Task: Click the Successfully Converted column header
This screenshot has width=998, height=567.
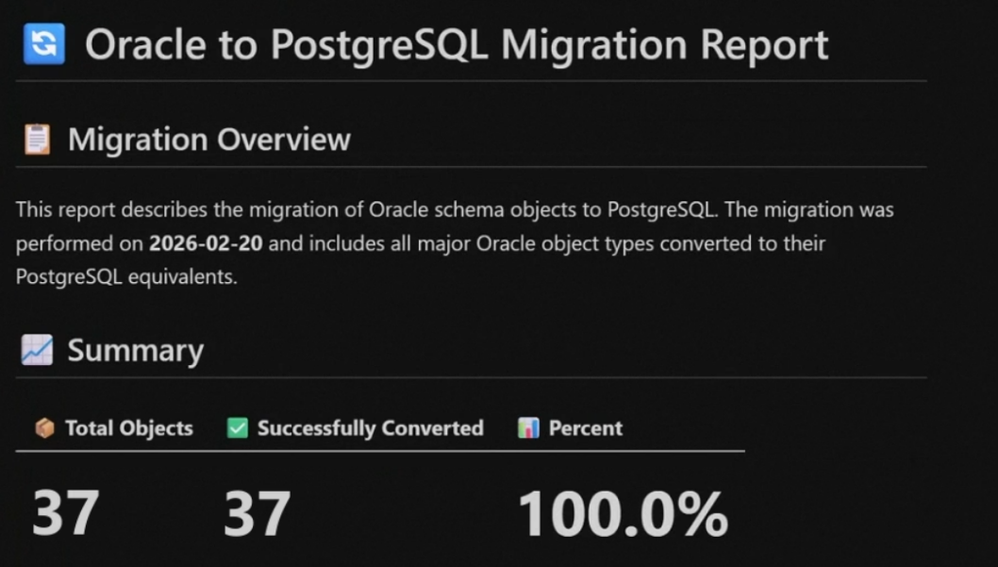Action: [x=370, y=428]
